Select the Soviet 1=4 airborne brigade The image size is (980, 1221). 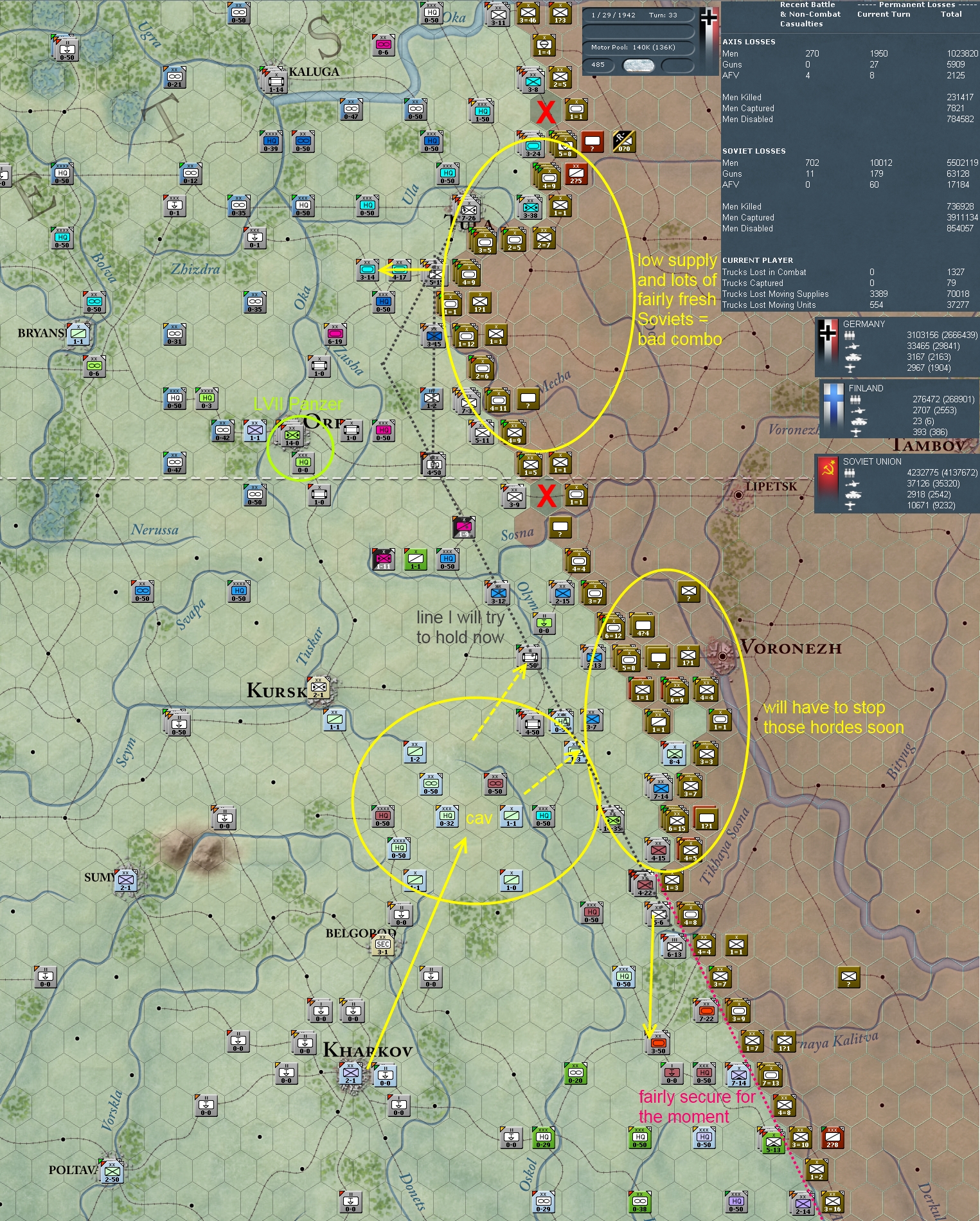coord(544,45)
